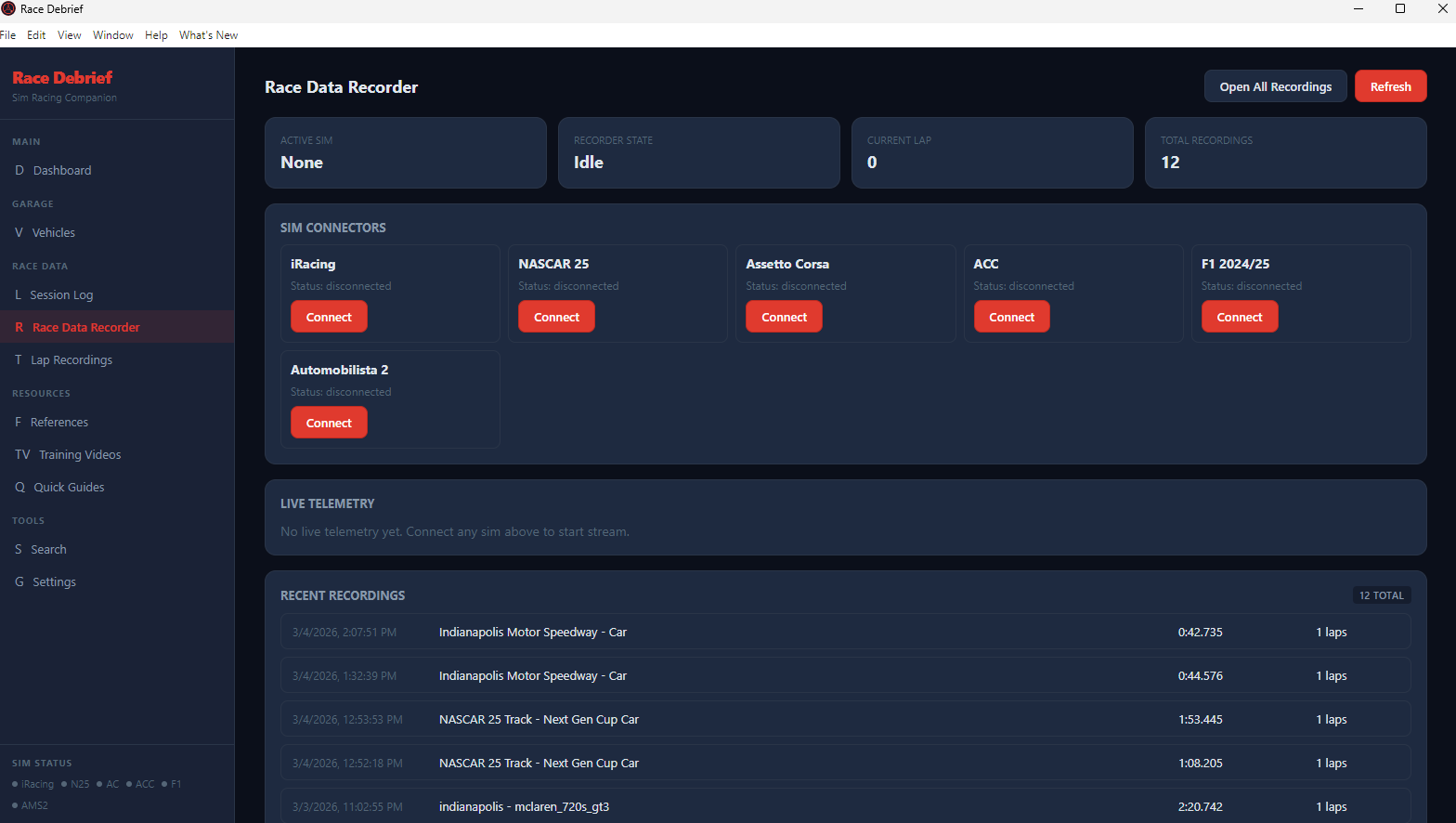
Task: Open the 12:53:53 PM NASCAR 25 Track recording
Action: tap(846, 719)
